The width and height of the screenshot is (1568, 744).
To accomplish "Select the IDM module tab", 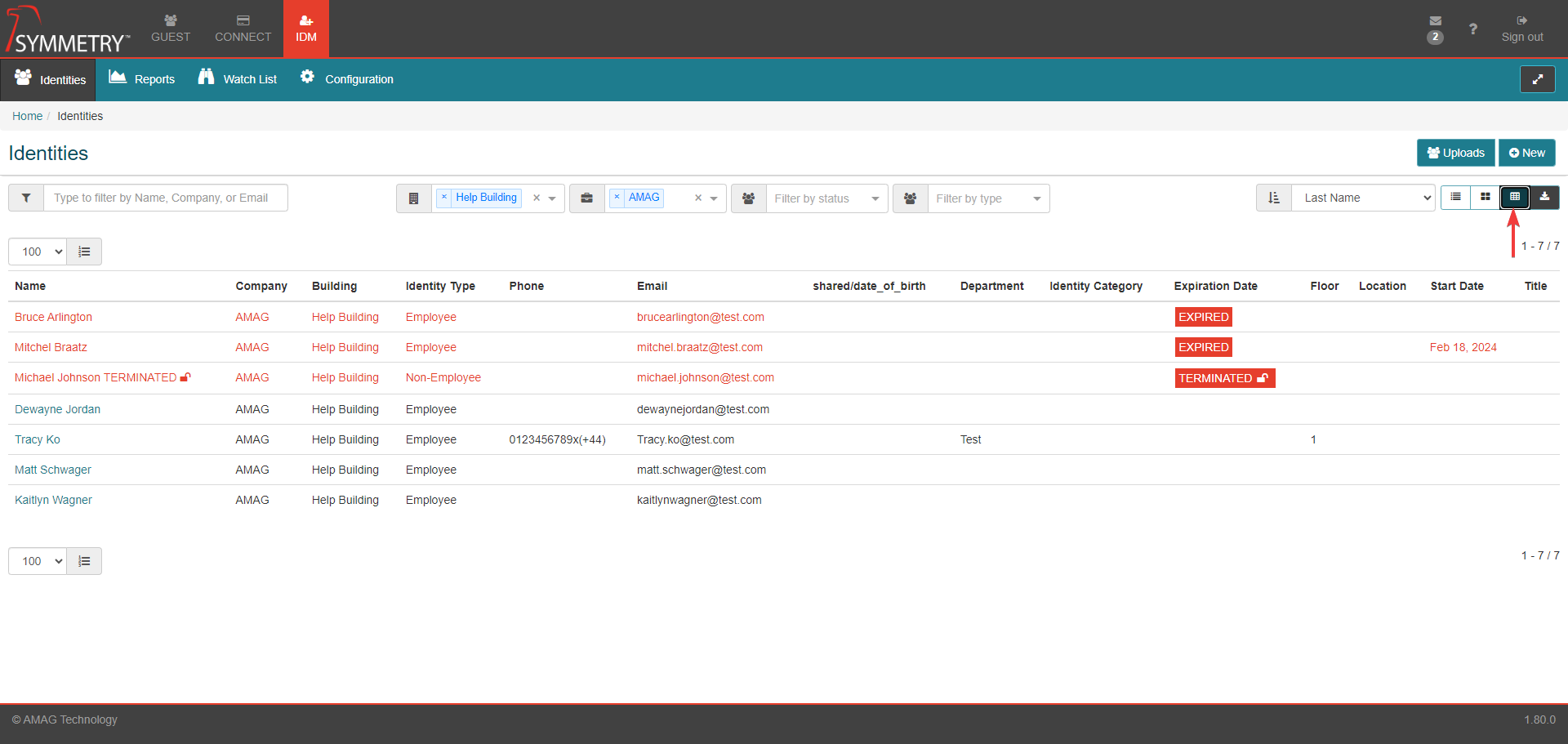I will pyautogui.click(x=306, y=29).
